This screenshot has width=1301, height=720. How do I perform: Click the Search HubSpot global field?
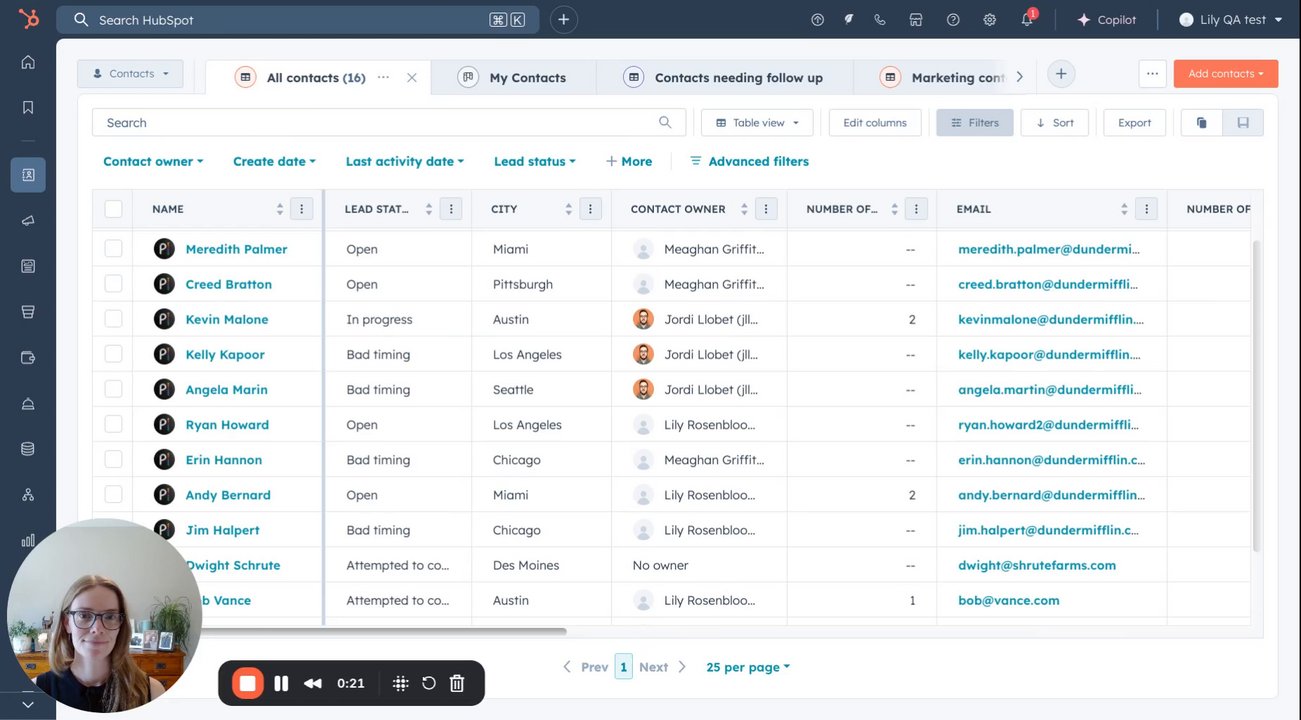[x=298, y=19]
